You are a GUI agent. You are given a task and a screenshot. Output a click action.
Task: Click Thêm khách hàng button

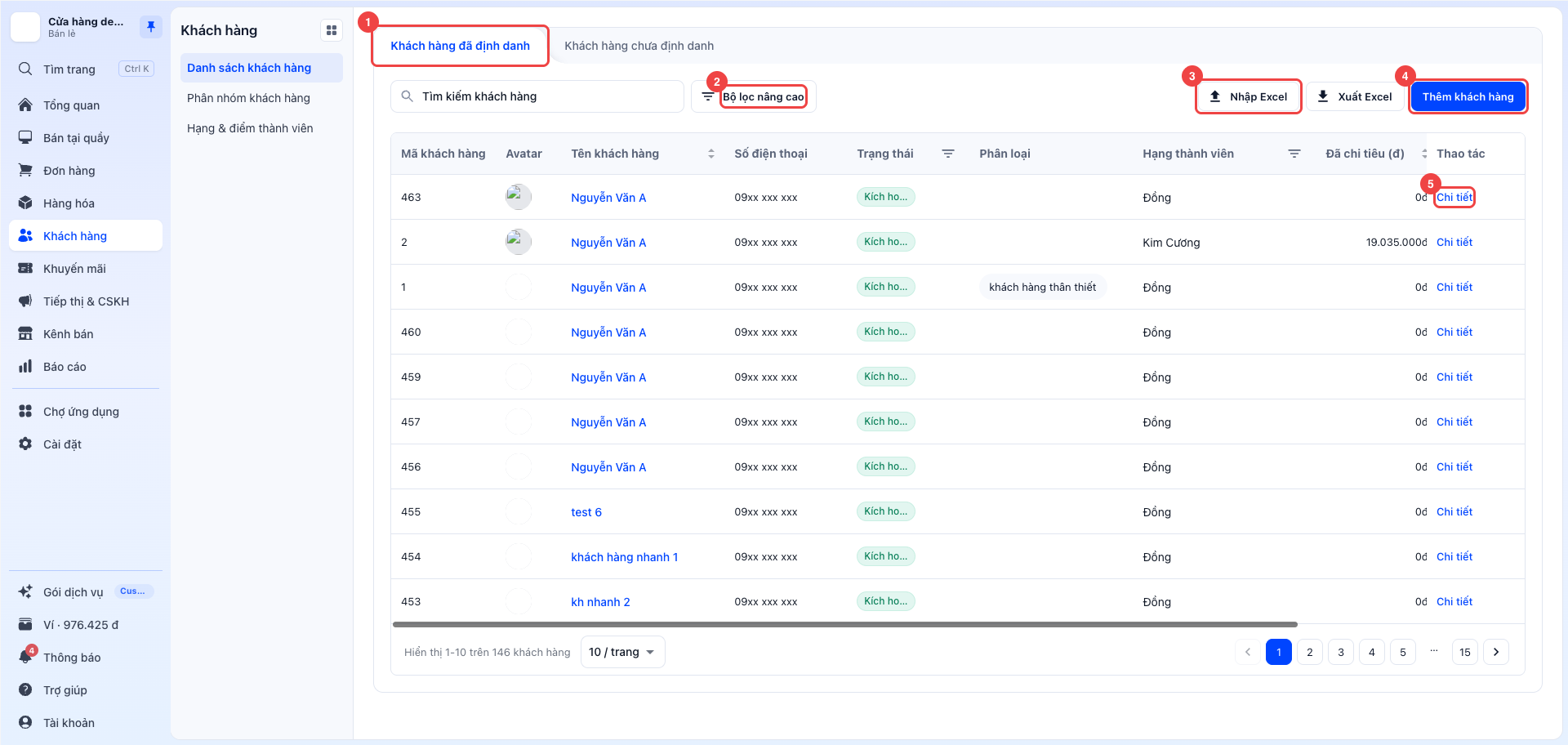(1468, 96)
